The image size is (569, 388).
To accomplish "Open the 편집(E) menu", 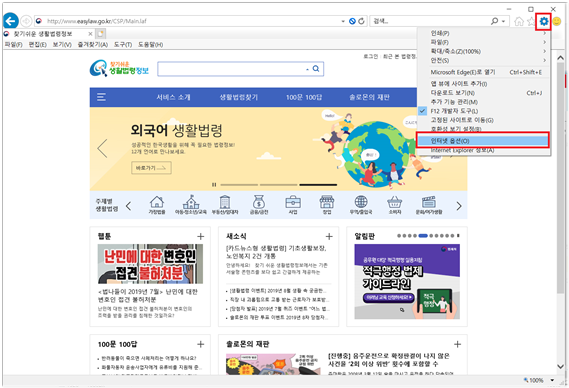I will click(37, 45).
